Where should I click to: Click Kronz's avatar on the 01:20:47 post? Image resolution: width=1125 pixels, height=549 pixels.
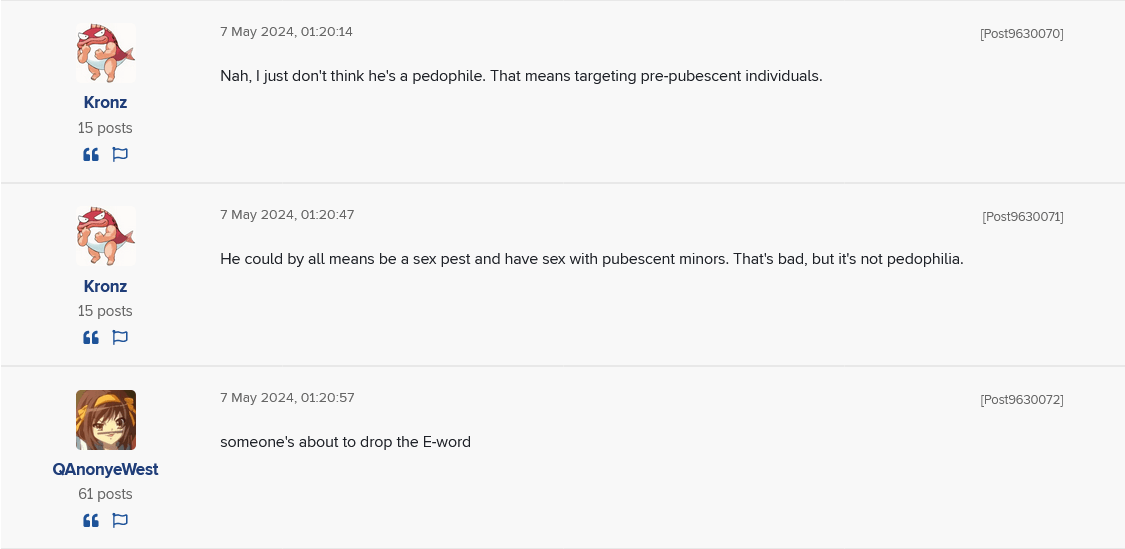[x=106, y=237]
